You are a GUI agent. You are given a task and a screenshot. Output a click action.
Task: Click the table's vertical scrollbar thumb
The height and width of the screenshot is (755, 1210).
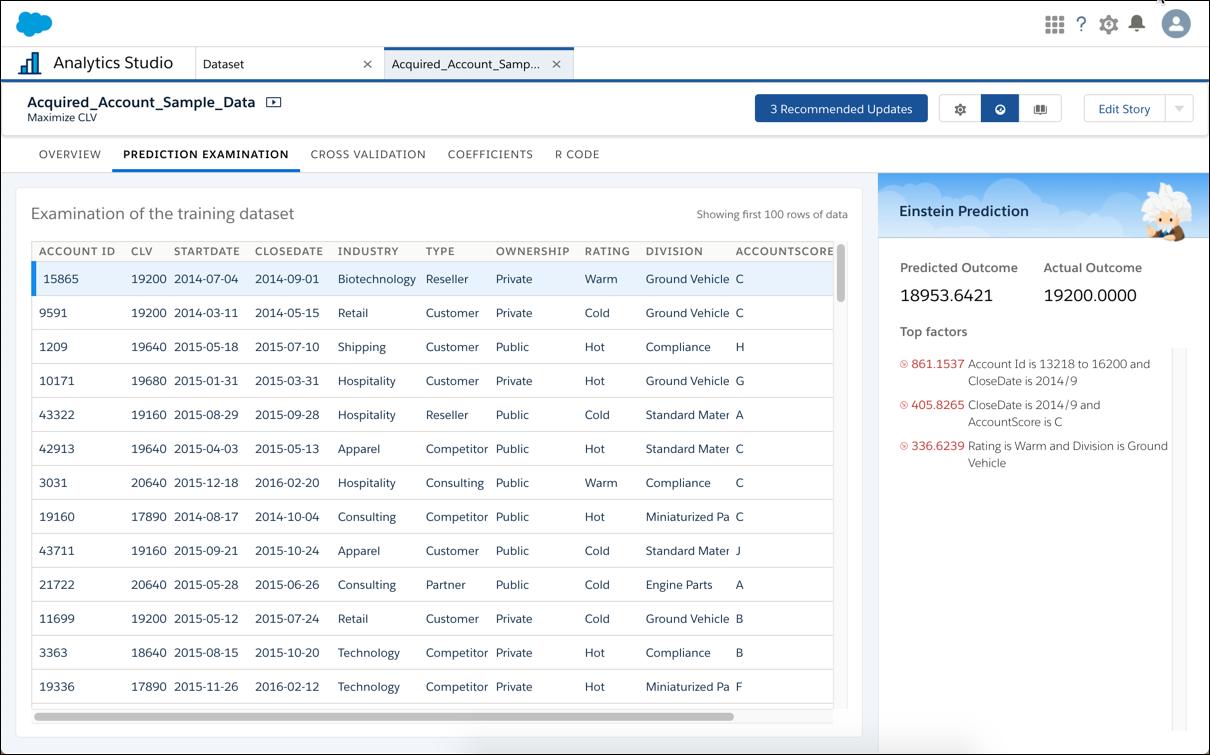pos(841,272)
